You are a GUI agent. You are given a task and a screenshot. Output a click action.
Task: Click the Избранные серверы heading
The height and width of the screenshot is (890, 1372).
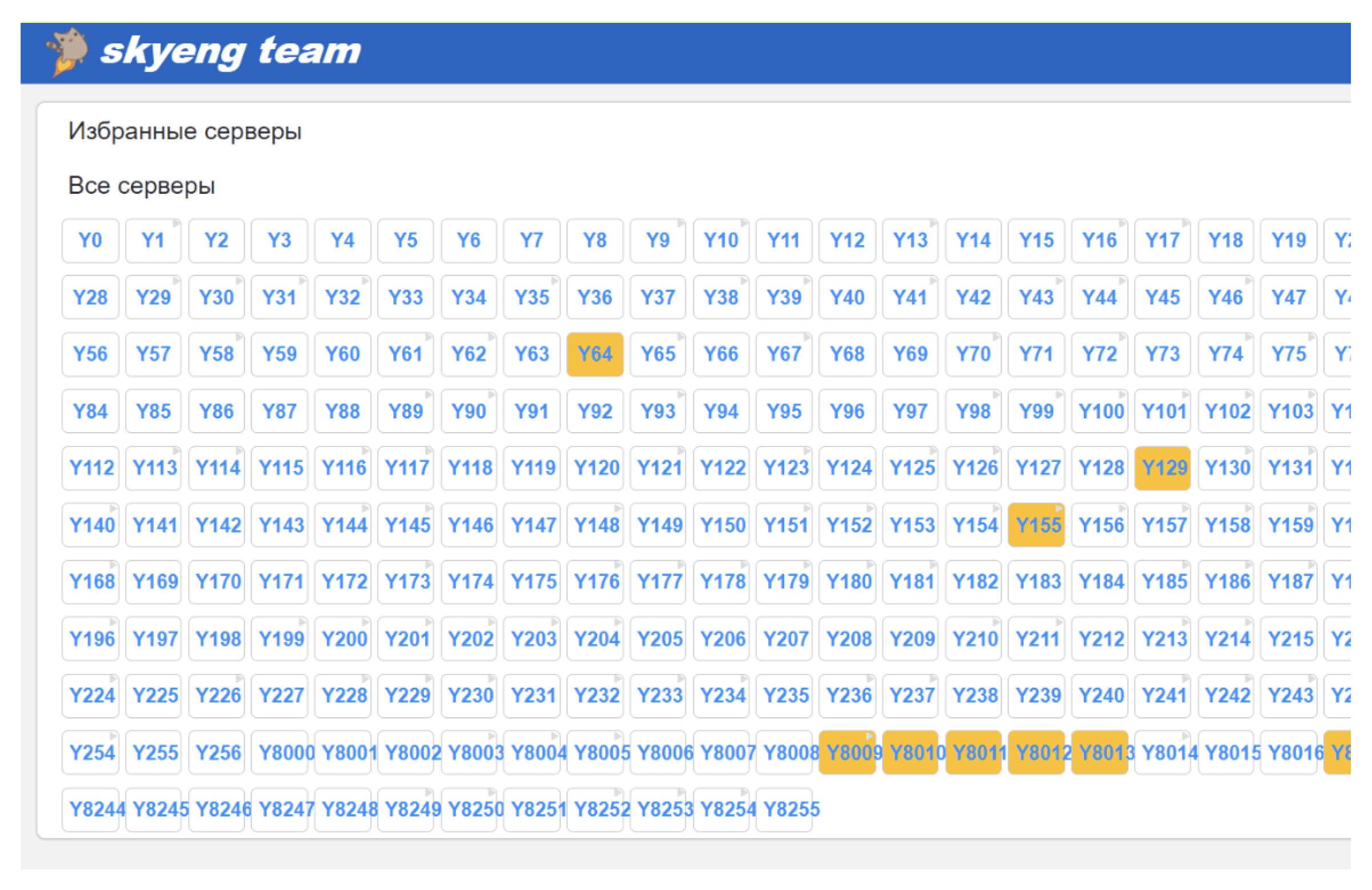[x=185, y=131]
